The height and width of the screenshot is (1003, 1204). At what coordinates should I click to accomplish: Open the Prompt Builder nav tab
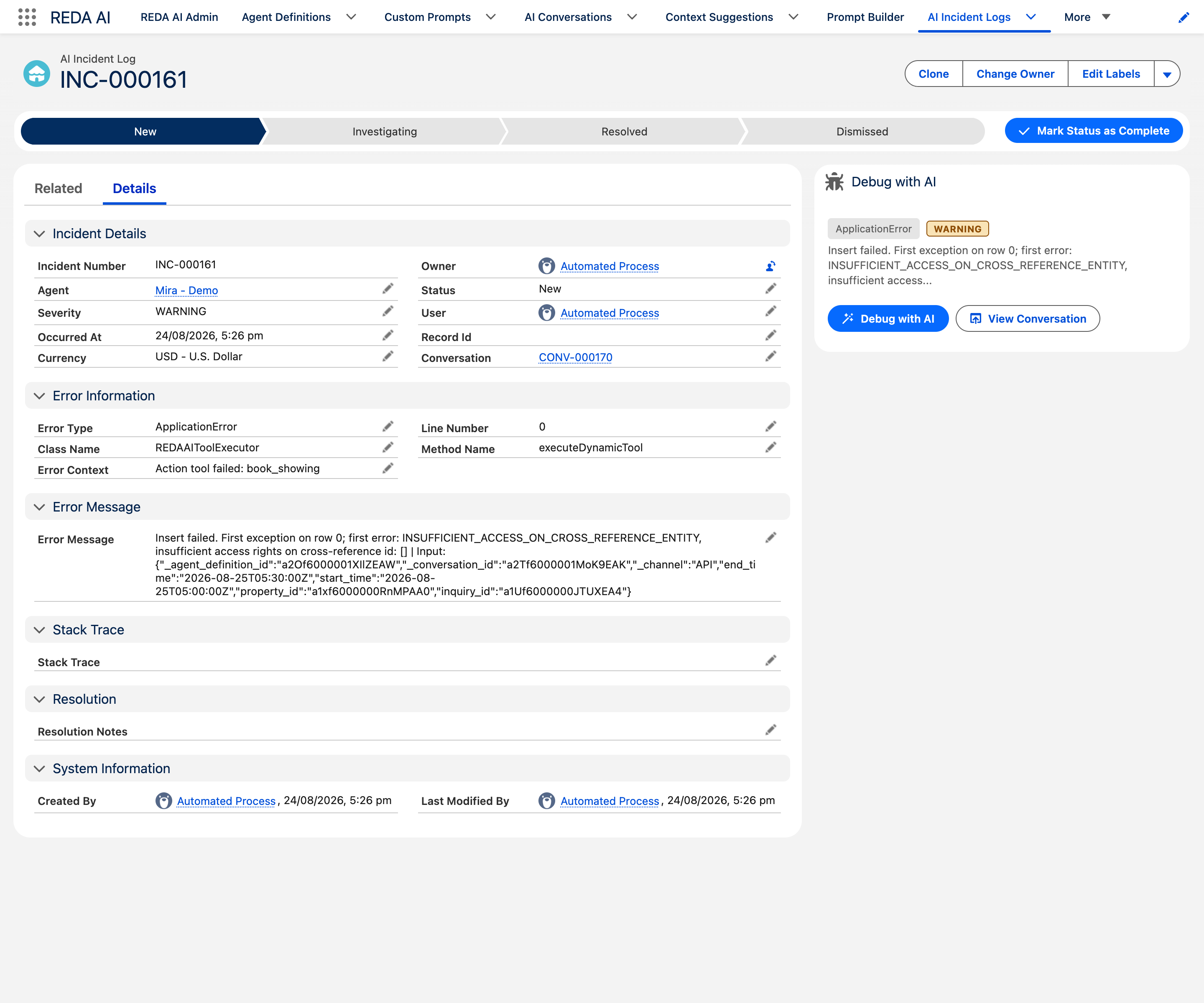click(x=865, y=17)
